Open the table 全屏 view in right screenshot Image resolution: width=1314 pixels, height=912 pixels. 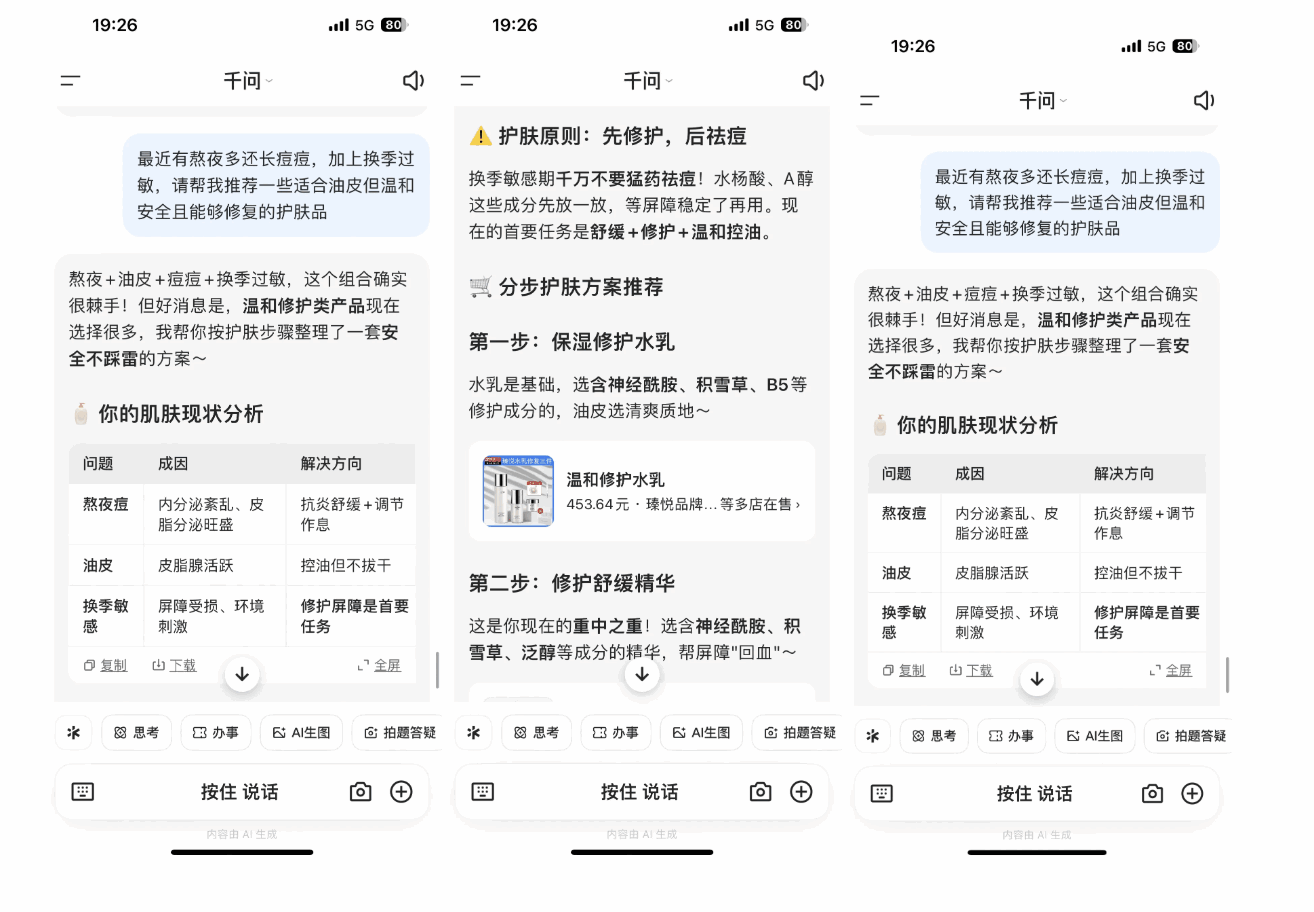(x=1171, y=670)
